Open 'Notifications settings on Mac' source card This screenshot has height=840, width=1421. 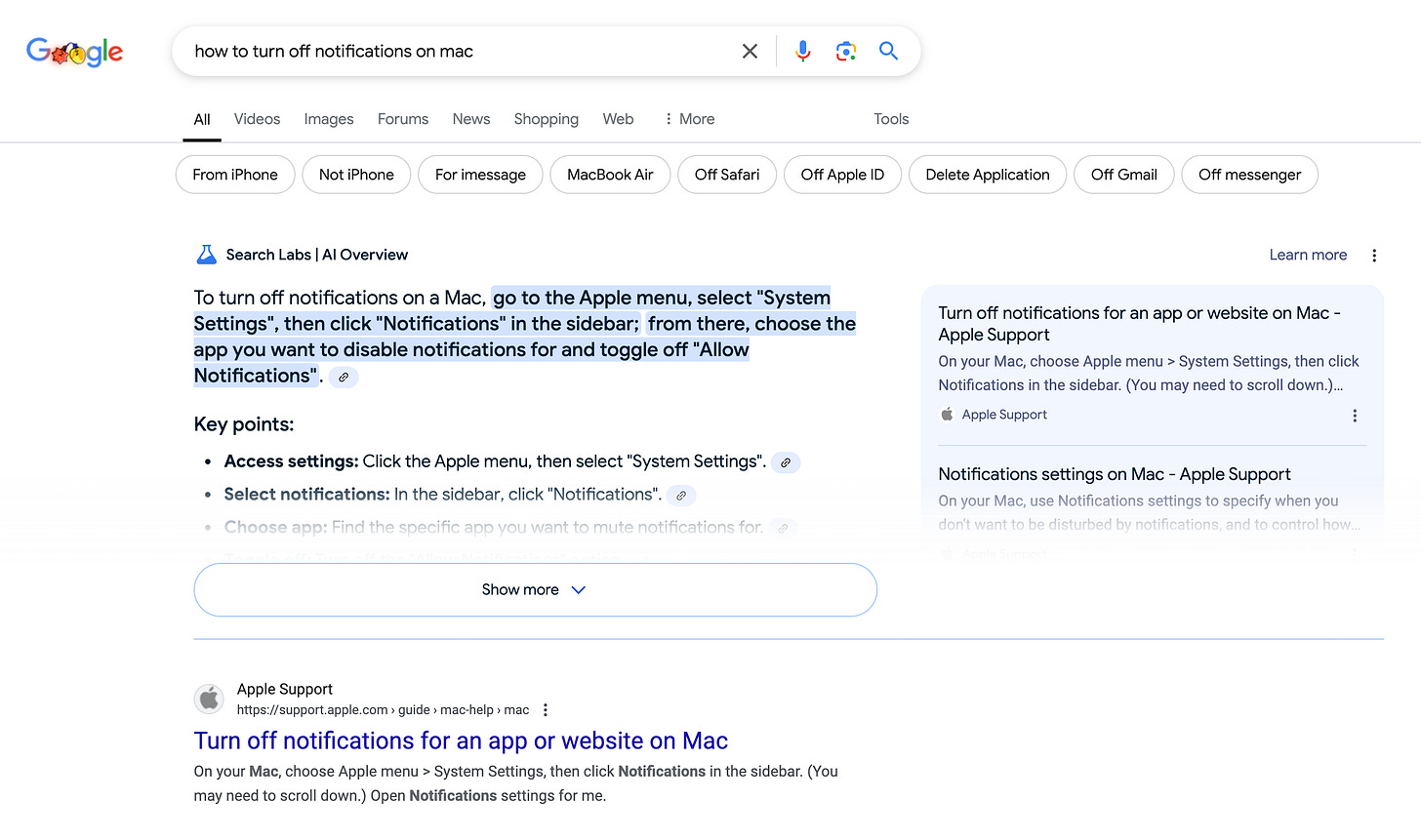[x=1114, y=474]
